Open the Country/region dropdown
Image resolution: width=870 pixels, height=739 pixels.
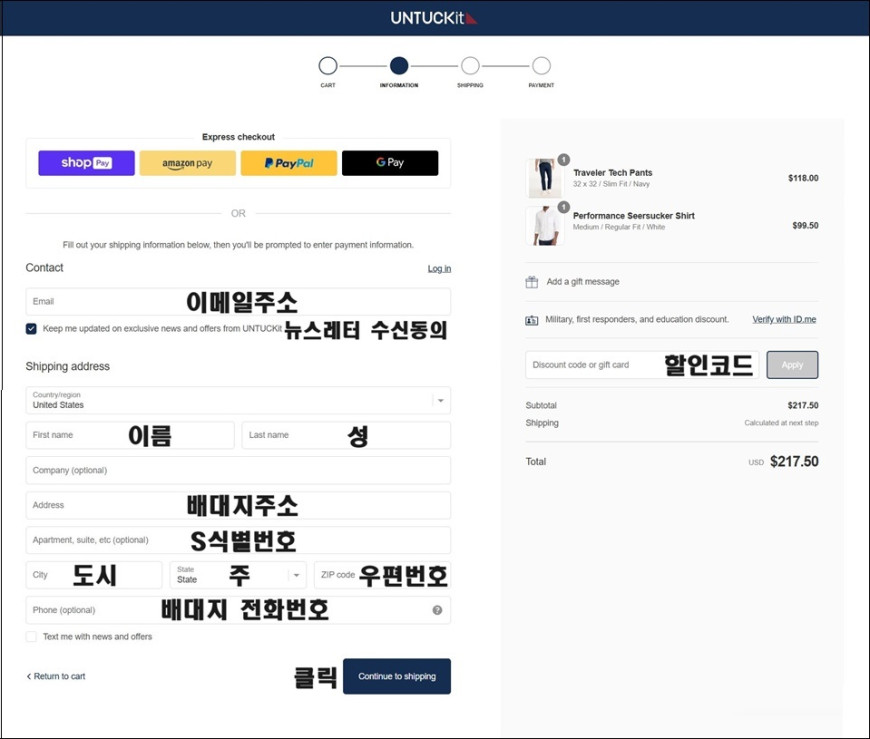238,400
